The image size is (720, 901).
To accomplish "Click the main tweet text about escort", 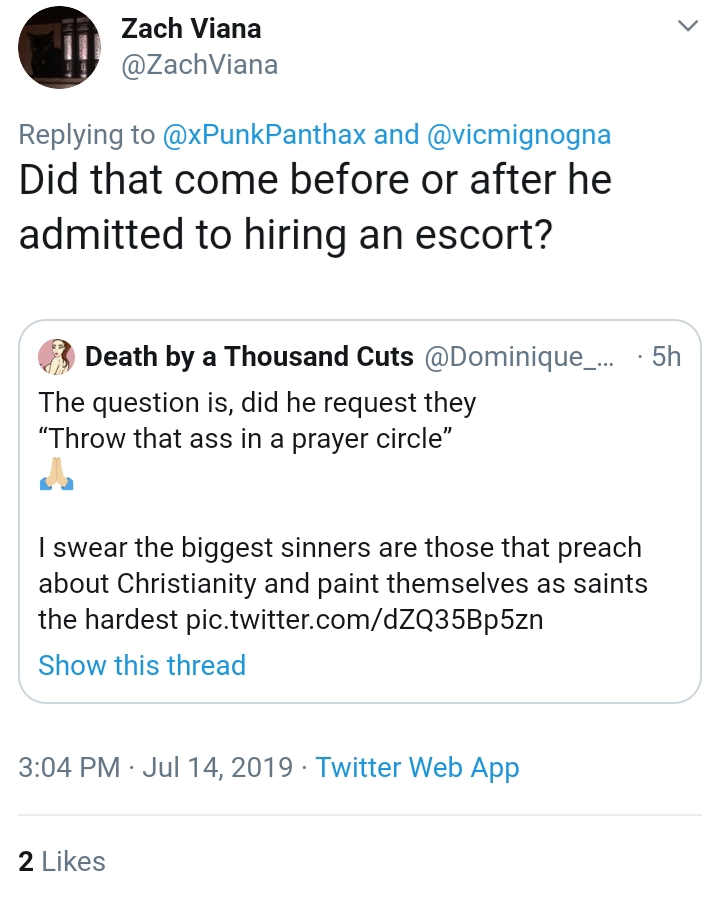I will (x=315, y=206).
